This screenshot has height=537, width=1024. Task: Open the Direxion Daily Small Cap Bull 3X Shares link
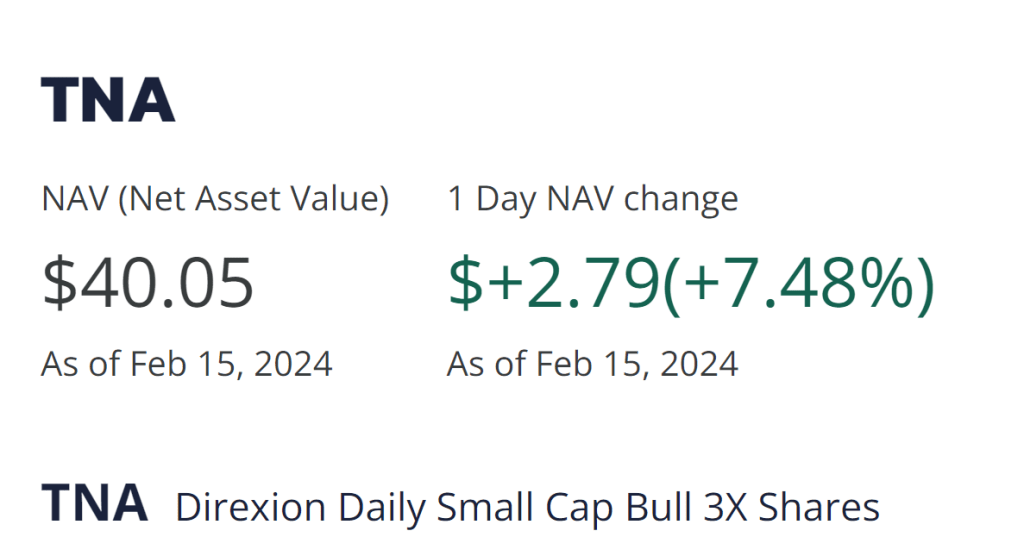(527, 507)
